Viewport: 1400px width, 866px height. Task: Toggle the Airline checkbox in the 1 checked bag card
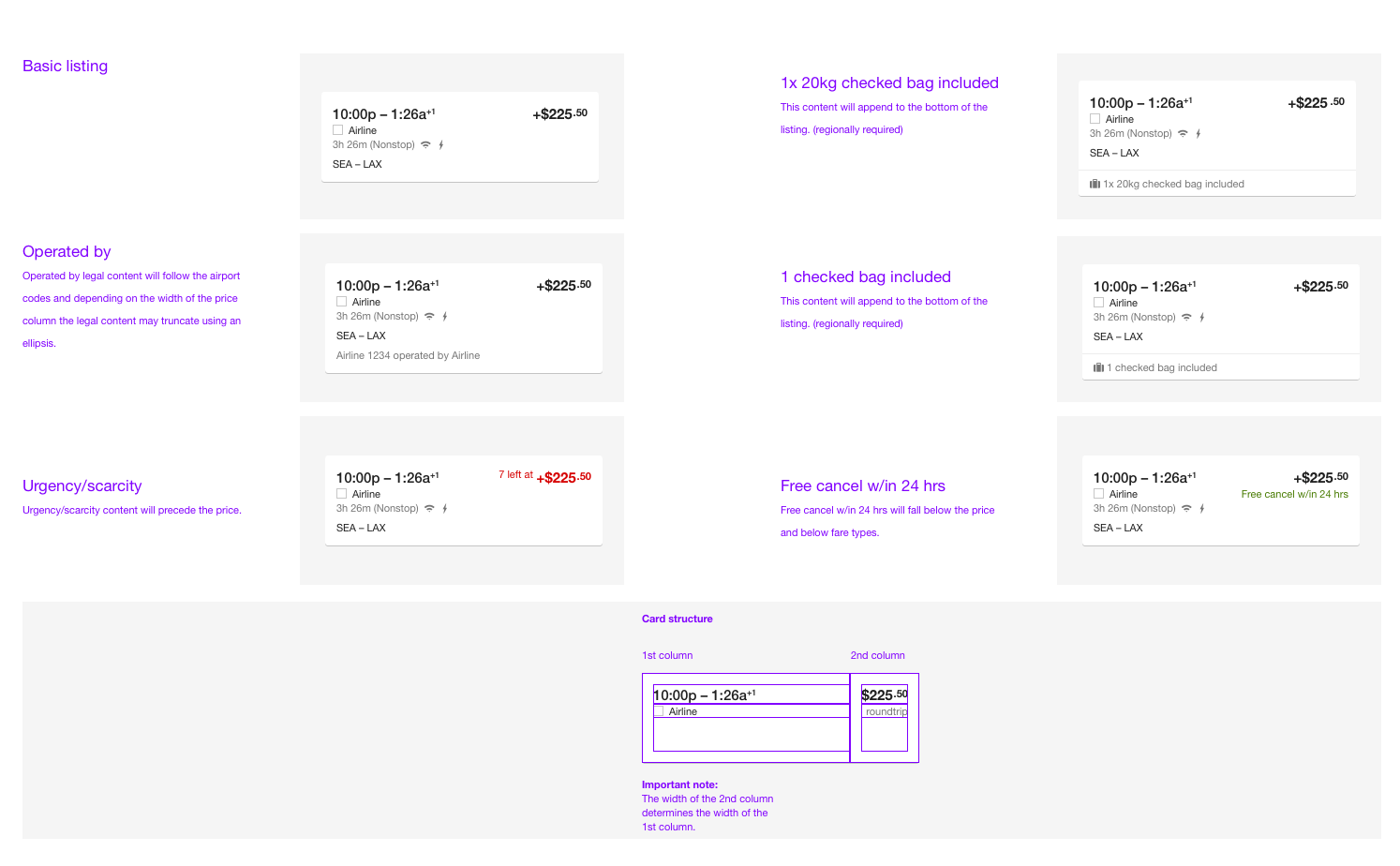pyautogui.click(x=1098, y=303)
